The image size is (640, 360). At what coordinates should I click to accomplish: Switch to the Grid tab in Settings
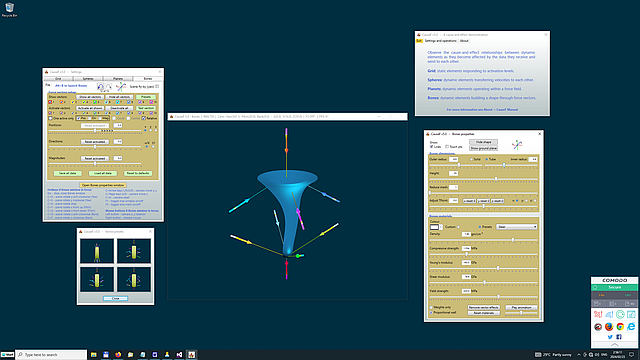[58, 78]
